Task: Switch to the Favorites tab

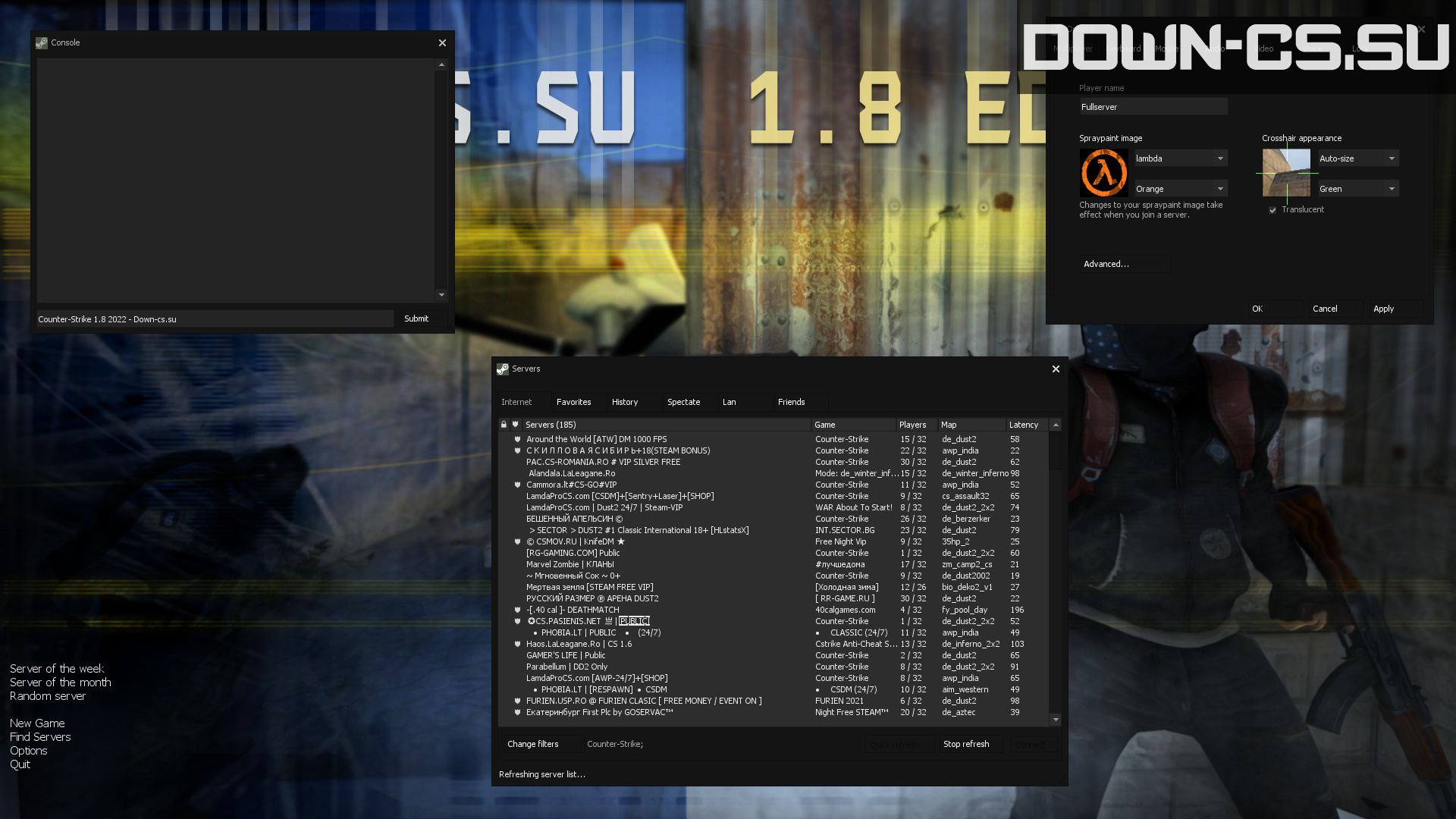Action: tap(574, 402)
